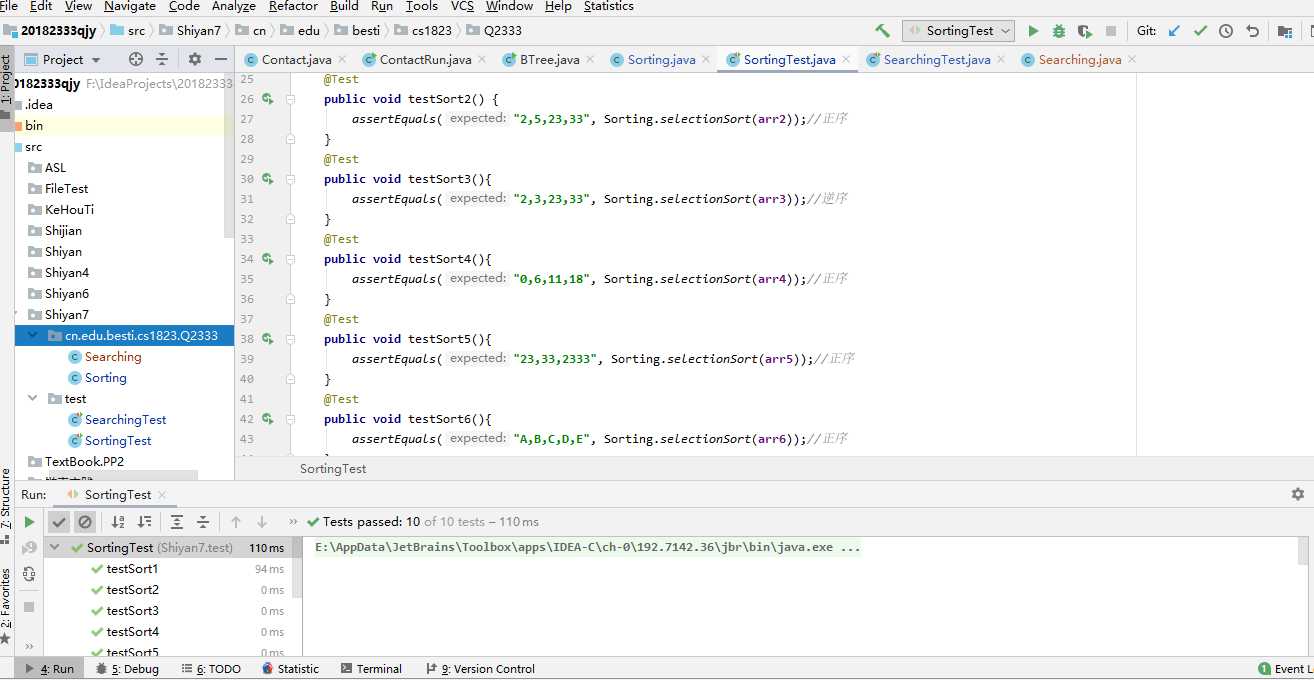The width and height of the screenshot is (1314, 680).
Task: Open the Analyze menu
Action: coord(234,6)
